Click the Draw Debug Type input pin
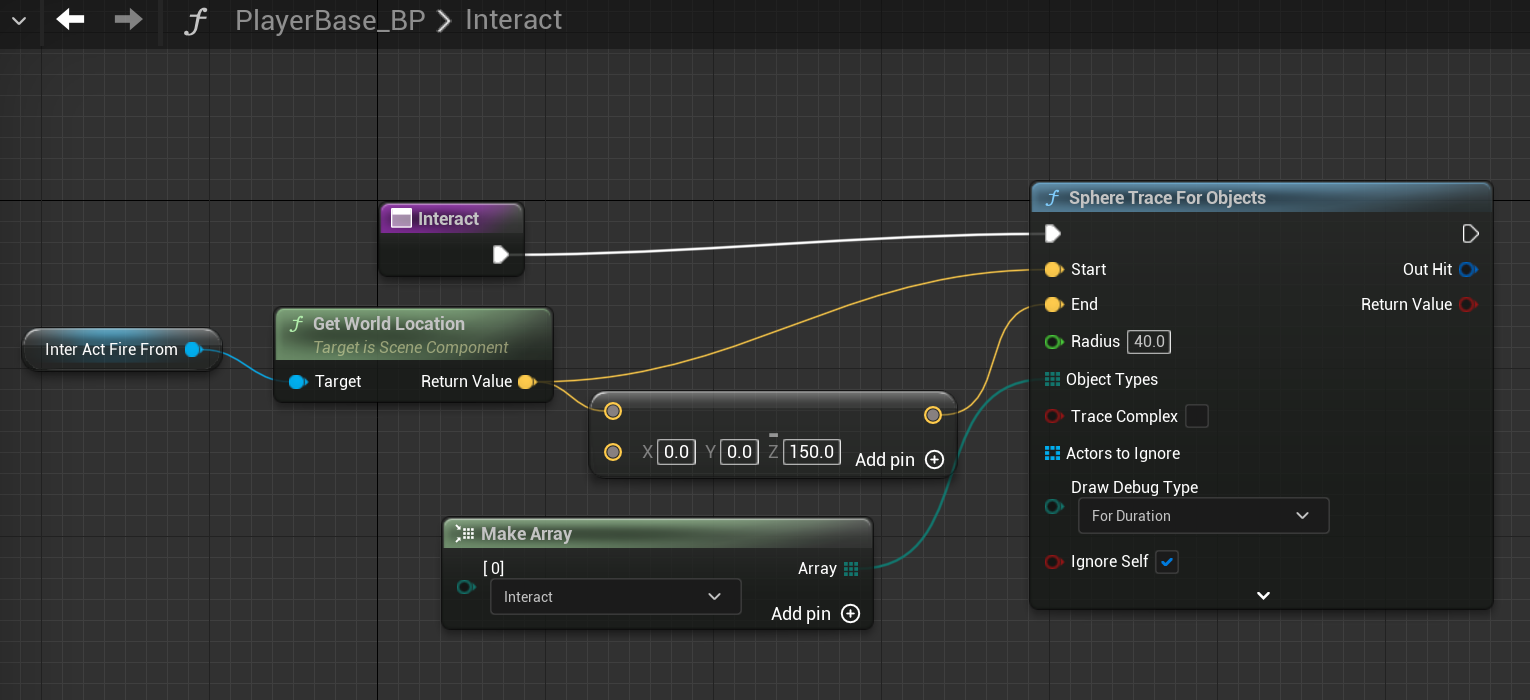The height and width of the screenshot is (700, 1530). tap(1053, 507)
